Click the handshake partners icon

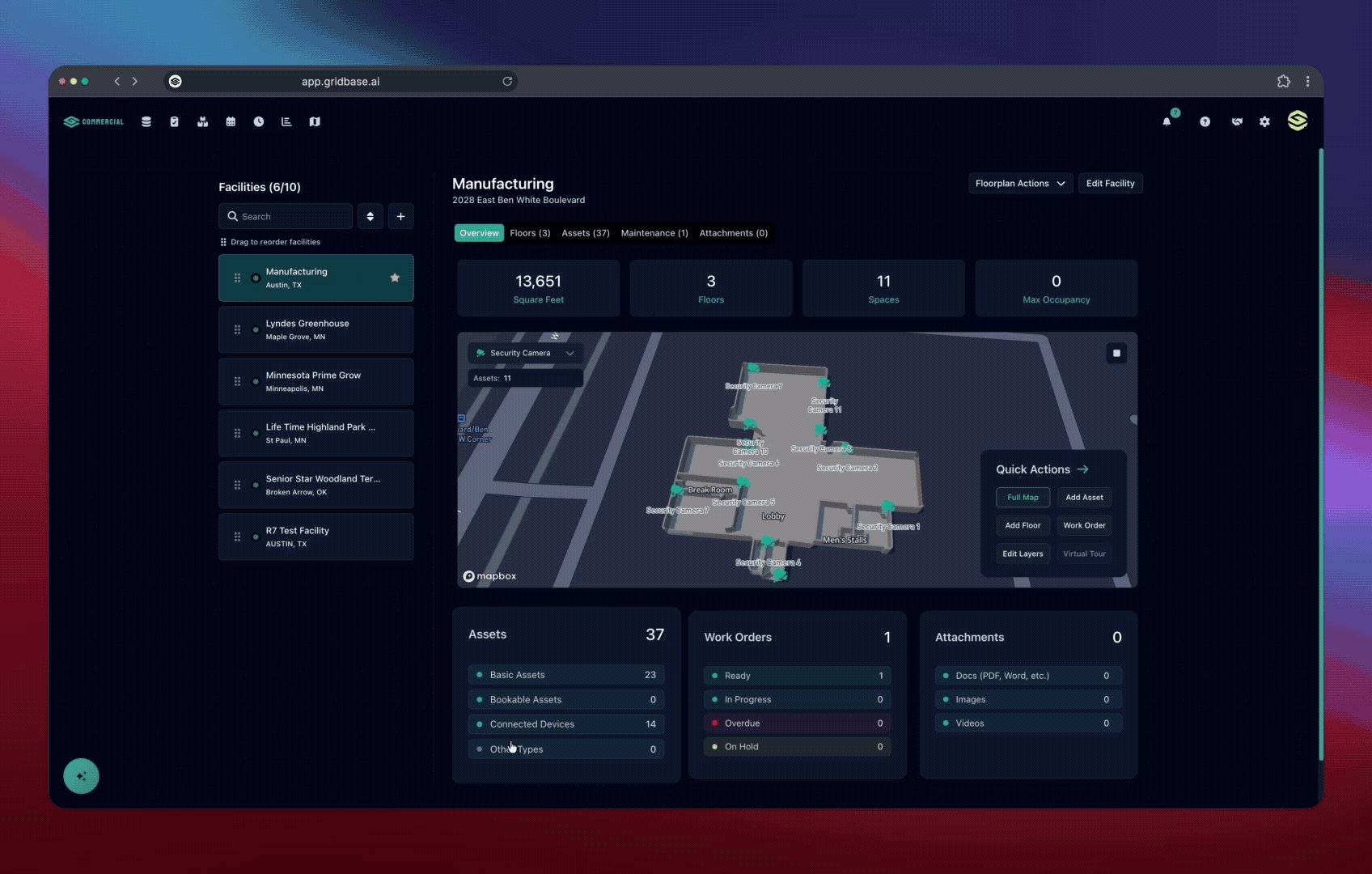1237,122
